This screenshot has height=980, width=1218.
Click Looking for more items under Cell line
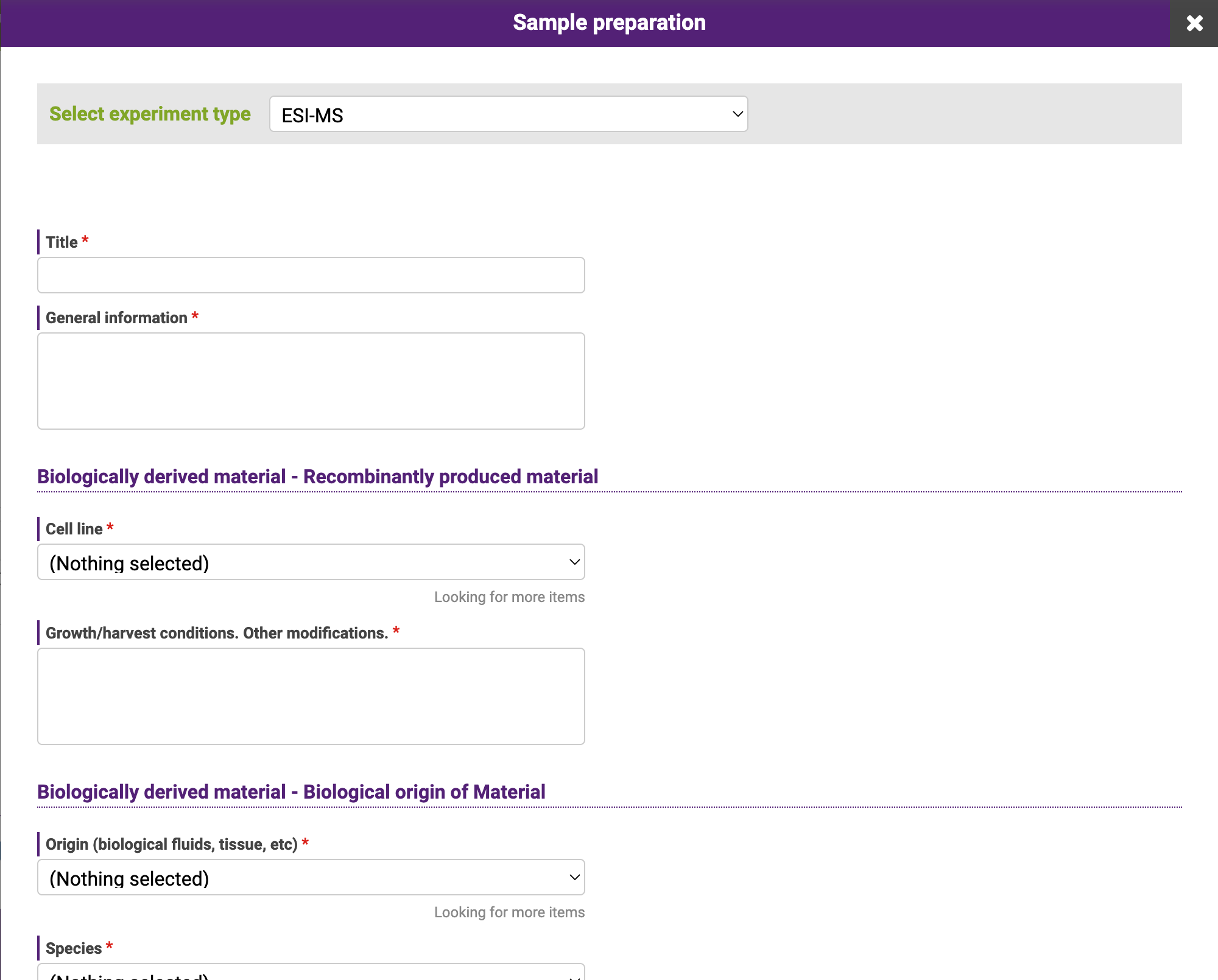coord(509,597)
